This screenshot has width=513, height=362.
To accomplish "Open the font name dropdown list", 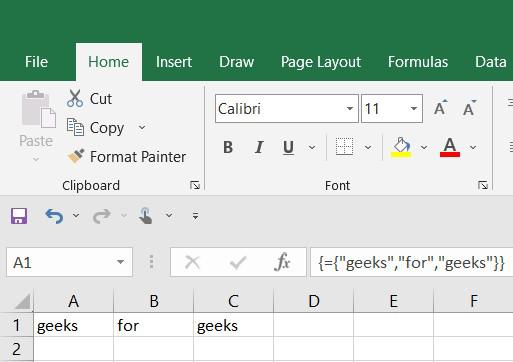I will pos(350,109).
